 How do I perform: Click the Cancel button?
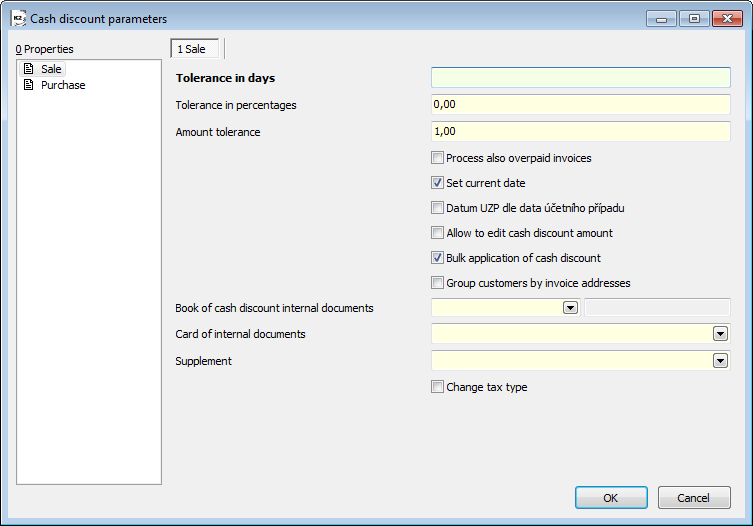pos(694,497)
